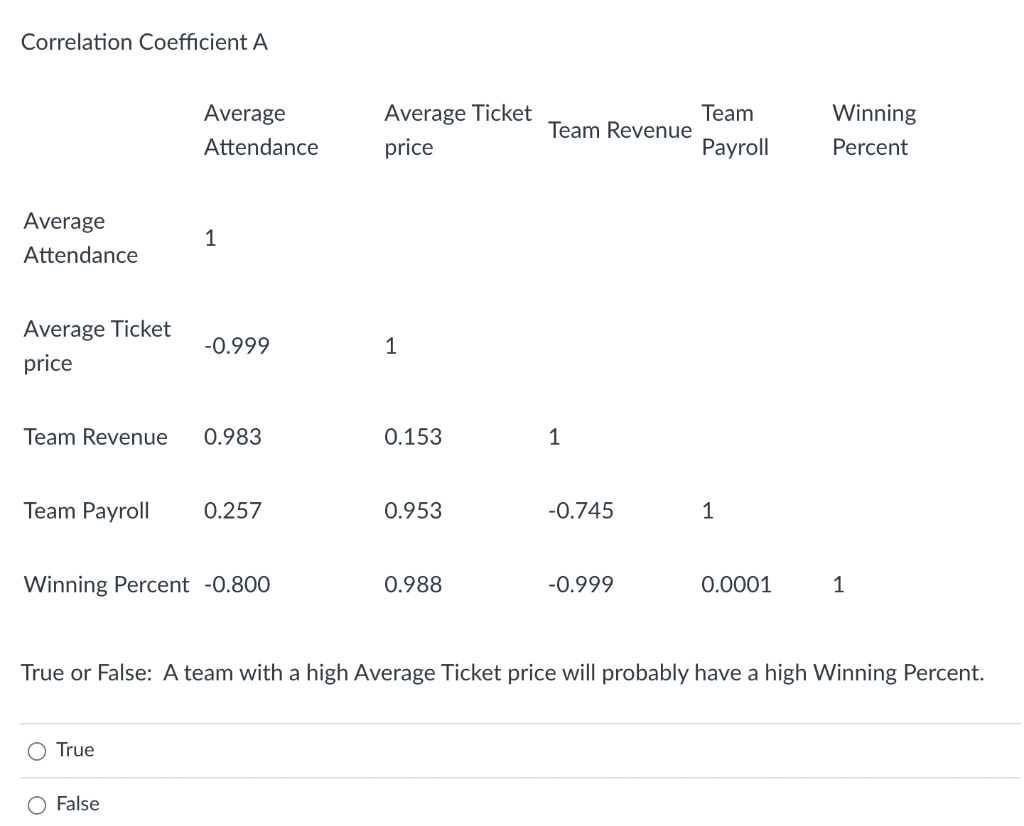Click the Average Attendance row label

pos(80,238)
